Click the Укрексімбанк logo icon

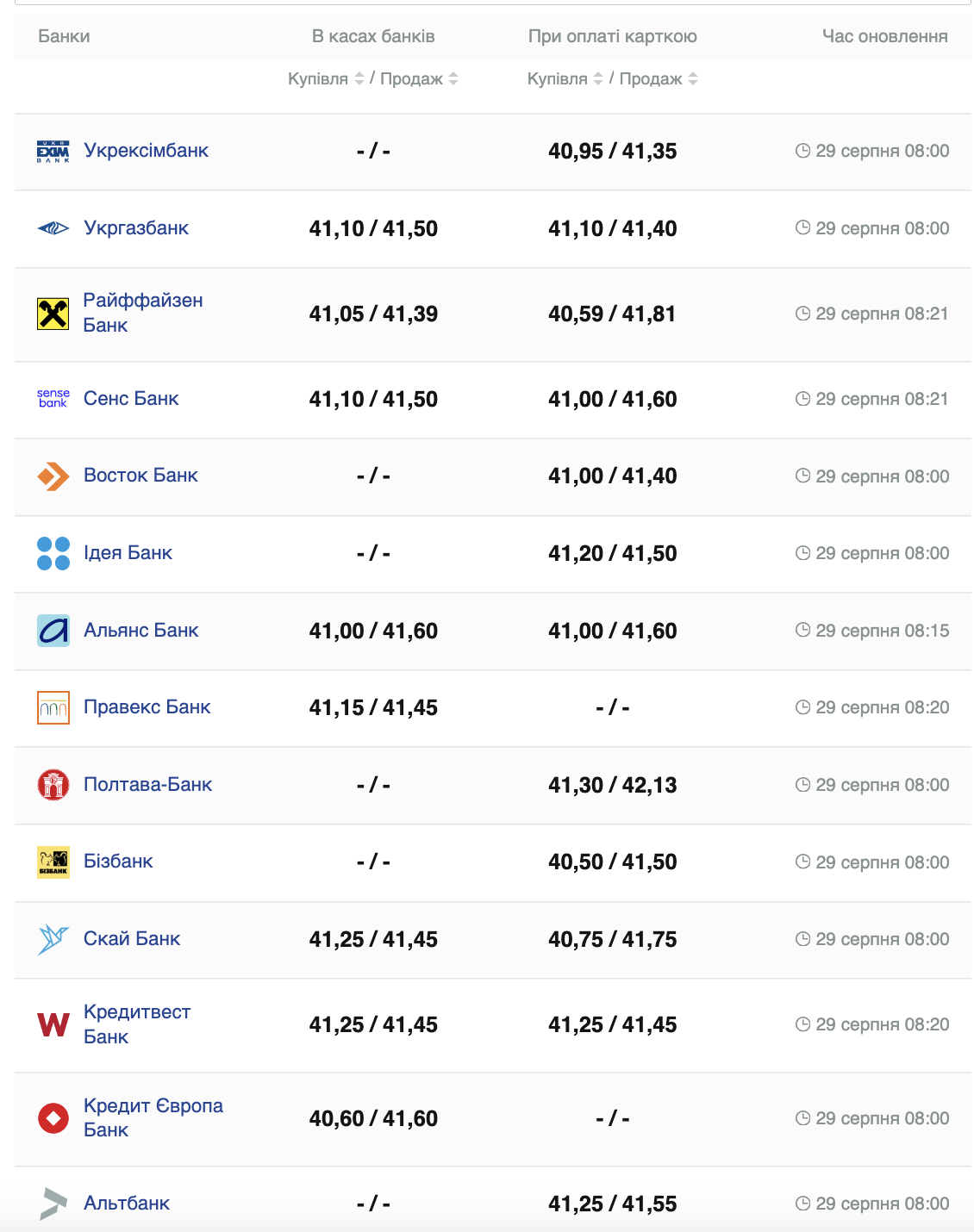[53, 152]
